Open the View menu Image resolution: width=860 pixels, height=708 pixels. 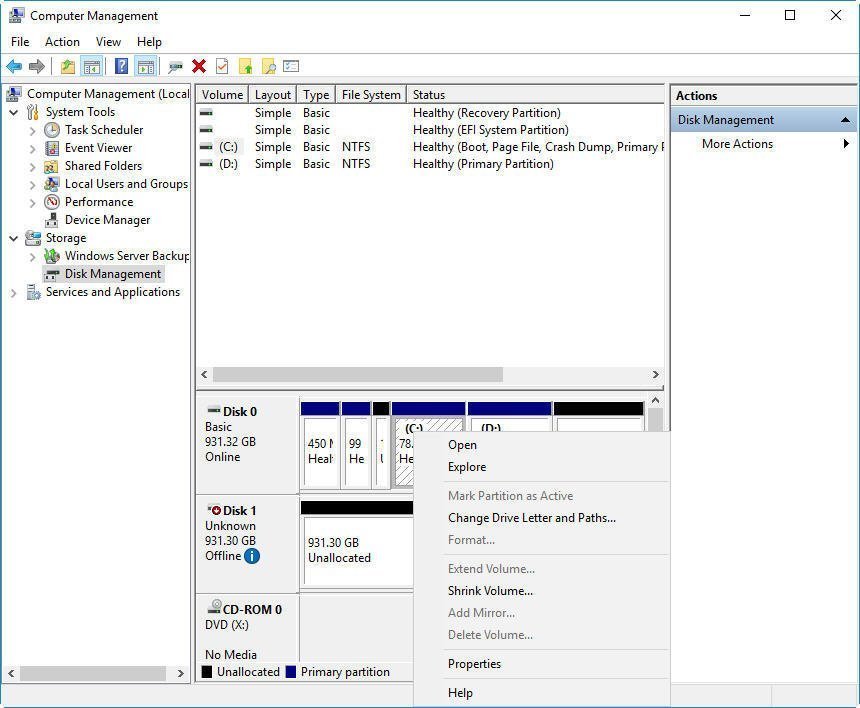(x=108, y=42)
